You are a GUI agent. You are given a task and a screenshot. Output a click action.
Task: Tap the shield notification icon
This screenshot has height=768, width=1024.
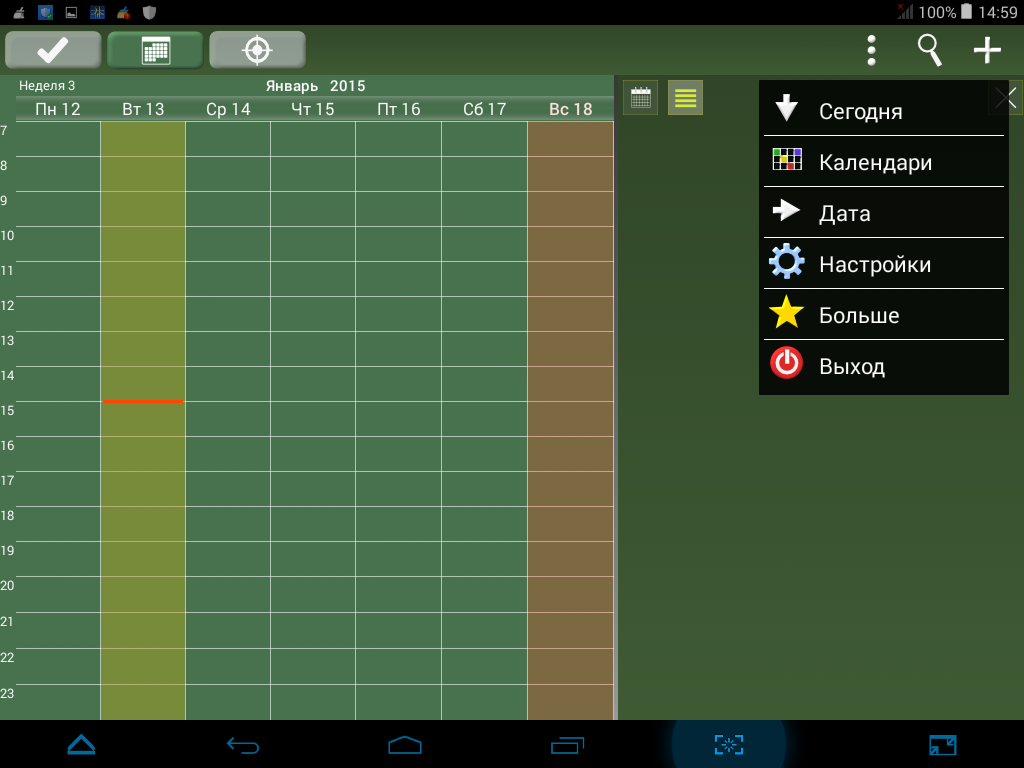point(150,12)
